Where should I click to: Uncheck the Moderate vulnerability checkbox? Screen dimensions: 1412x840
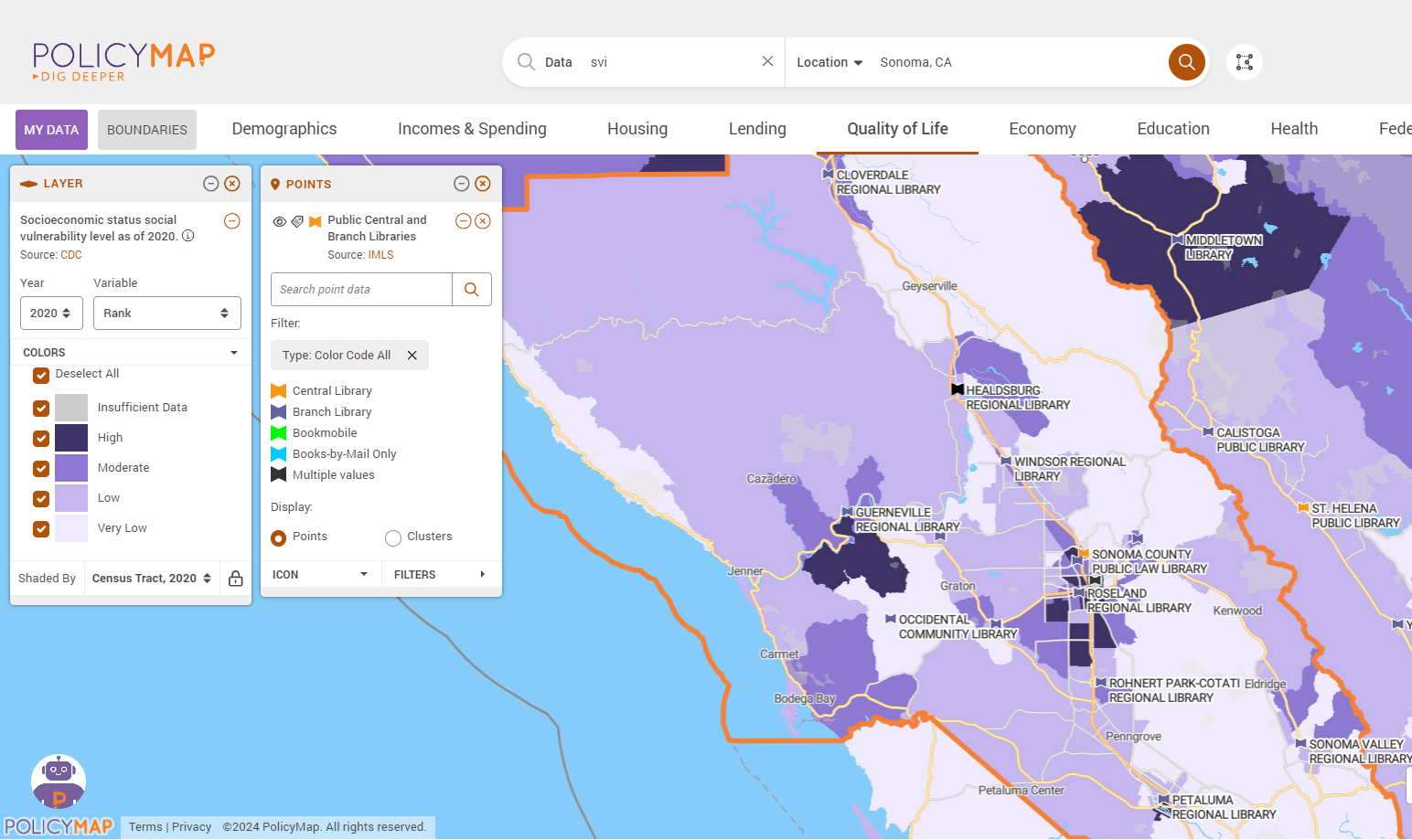pos(41,468)
